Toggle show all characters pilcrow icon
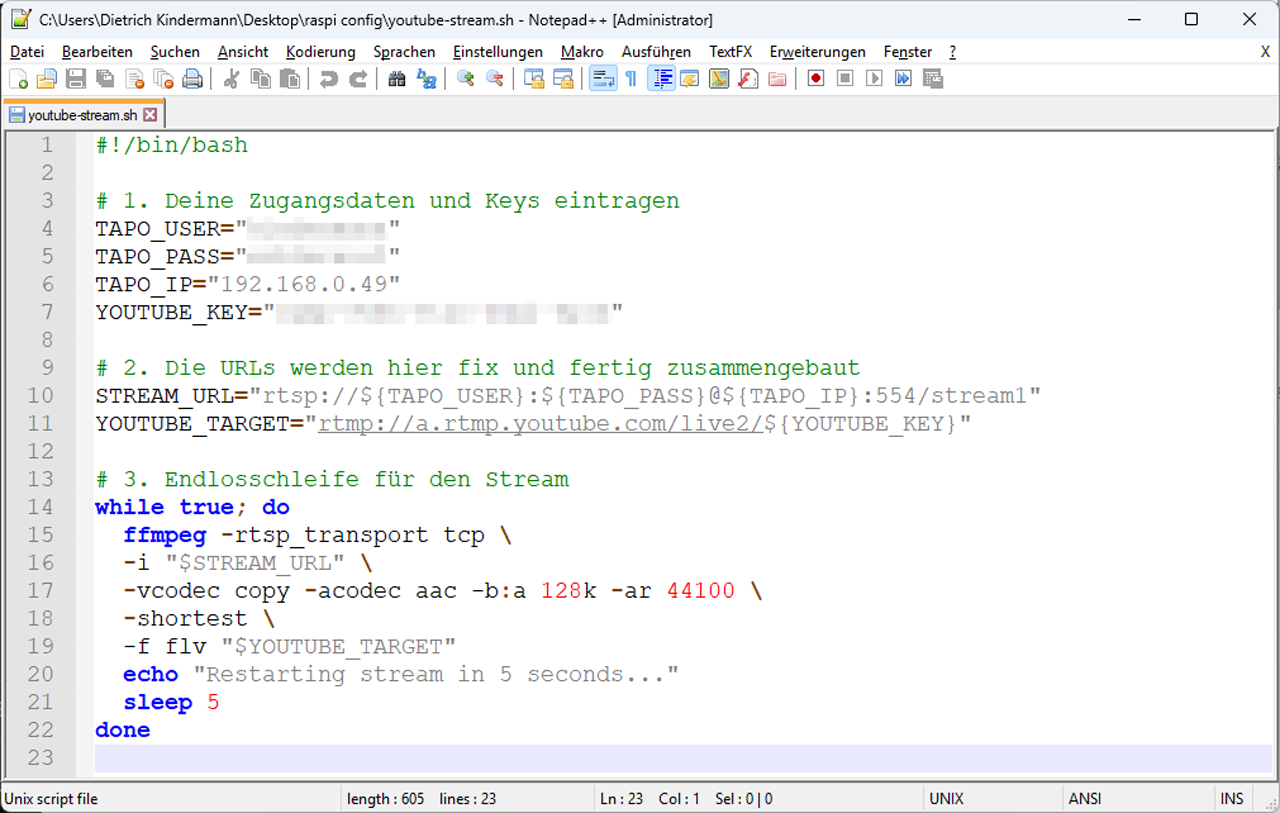This screenshot has height=813, width=1280. 631,79
